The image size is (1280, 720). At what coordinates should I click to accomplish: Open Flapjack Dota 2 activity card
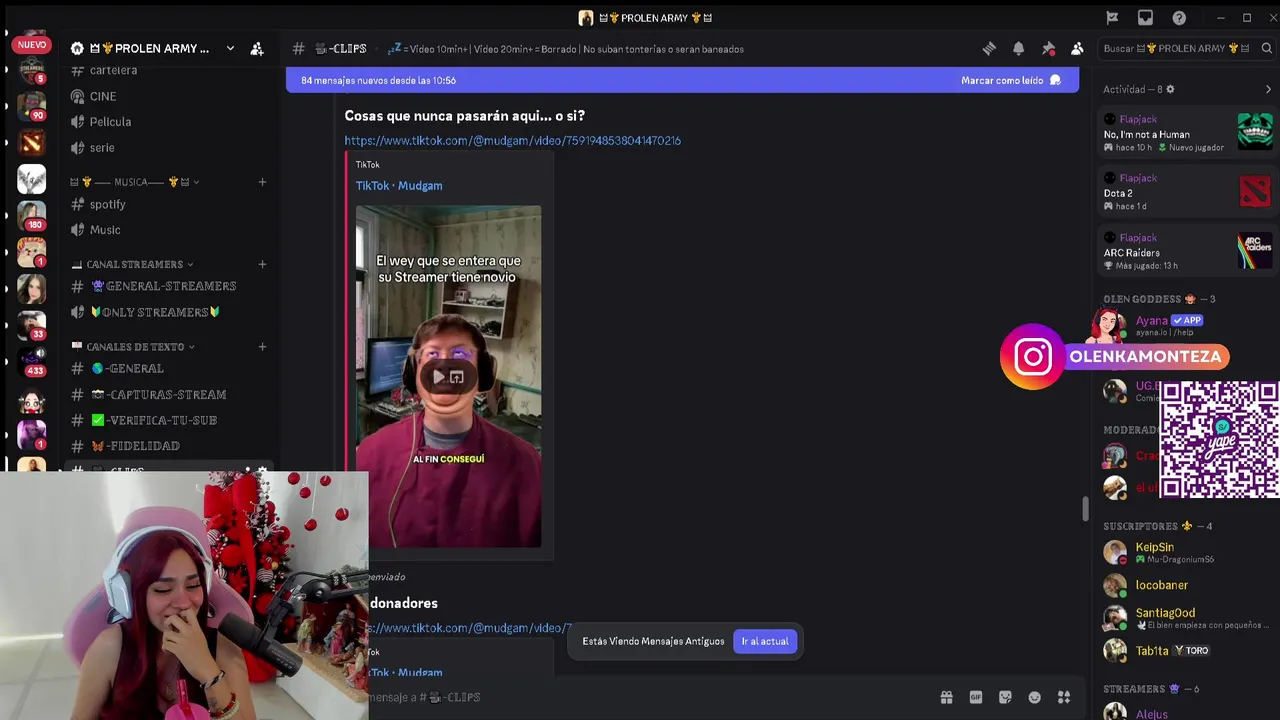(1187, 192)
